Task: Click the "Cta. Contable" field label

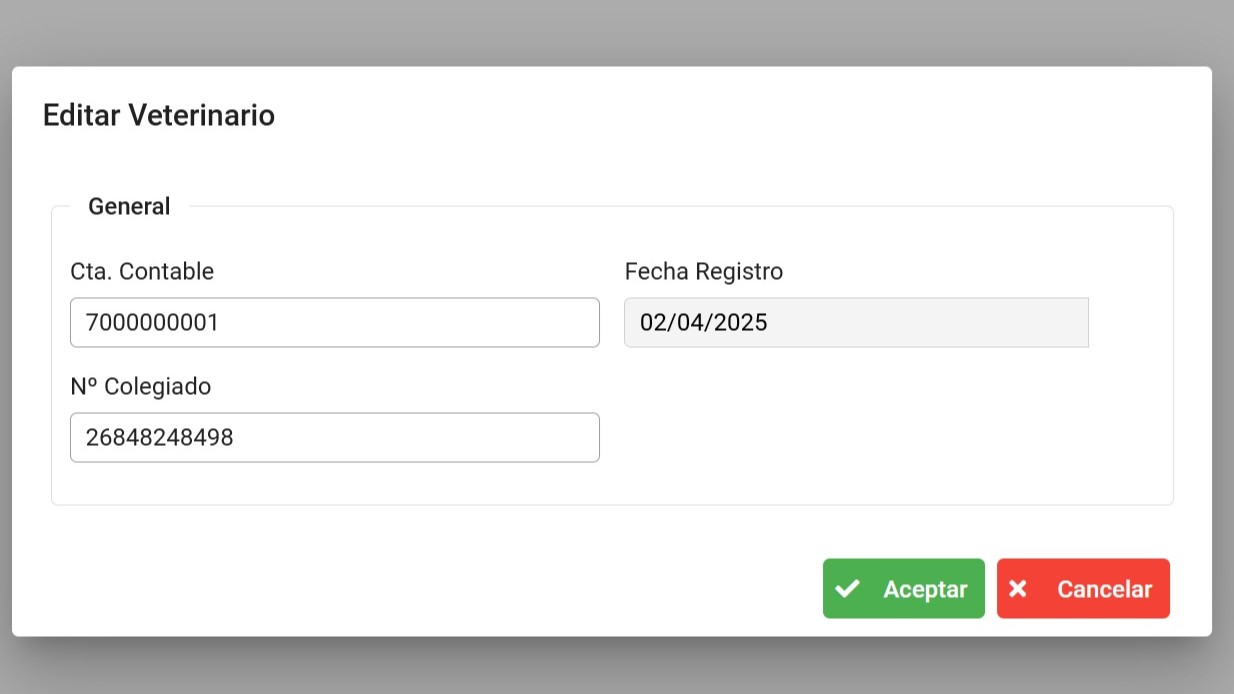Action: click(142, 271)
